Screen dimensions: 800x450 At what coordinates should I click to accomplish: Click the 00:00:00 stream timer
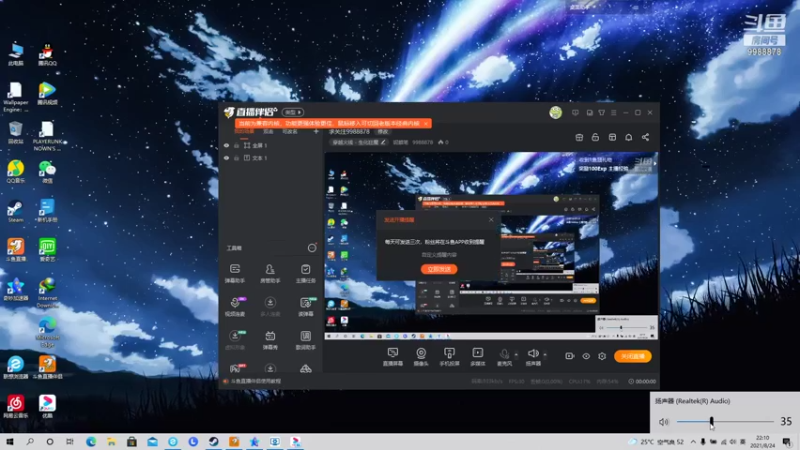point(642,381)
